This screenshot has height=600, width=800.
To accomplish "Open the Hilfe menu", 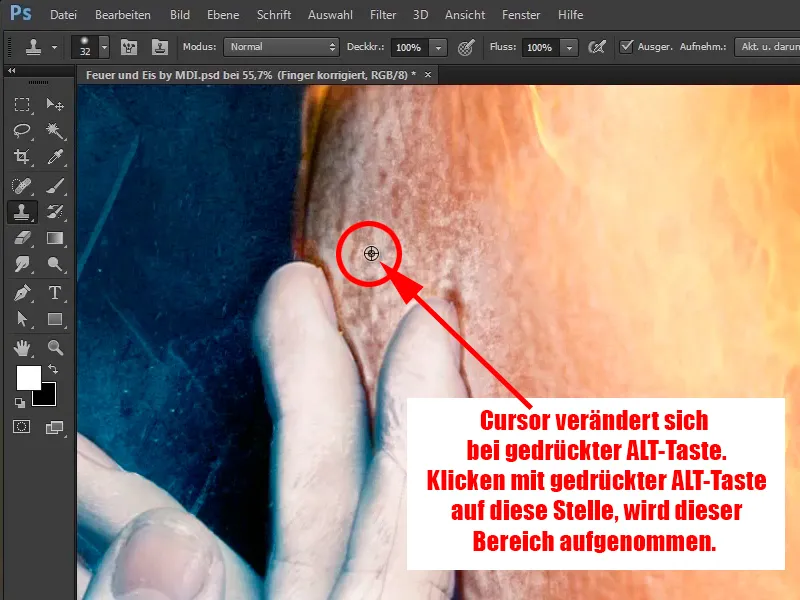I will [x=570, y=15].
